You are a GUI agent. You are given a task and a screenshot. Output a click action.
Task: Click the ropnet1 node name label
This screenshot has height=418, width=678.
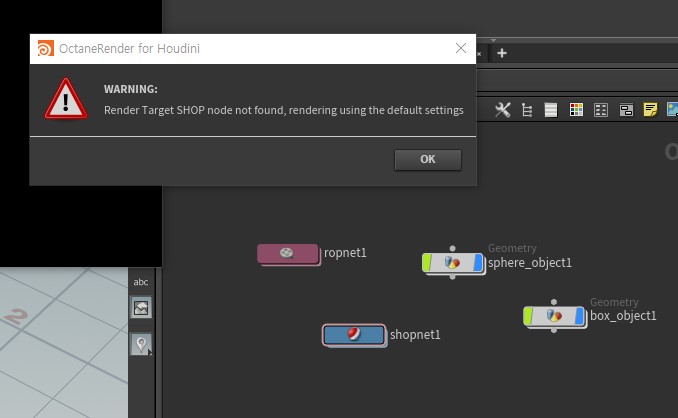click(x=345, y=253)
